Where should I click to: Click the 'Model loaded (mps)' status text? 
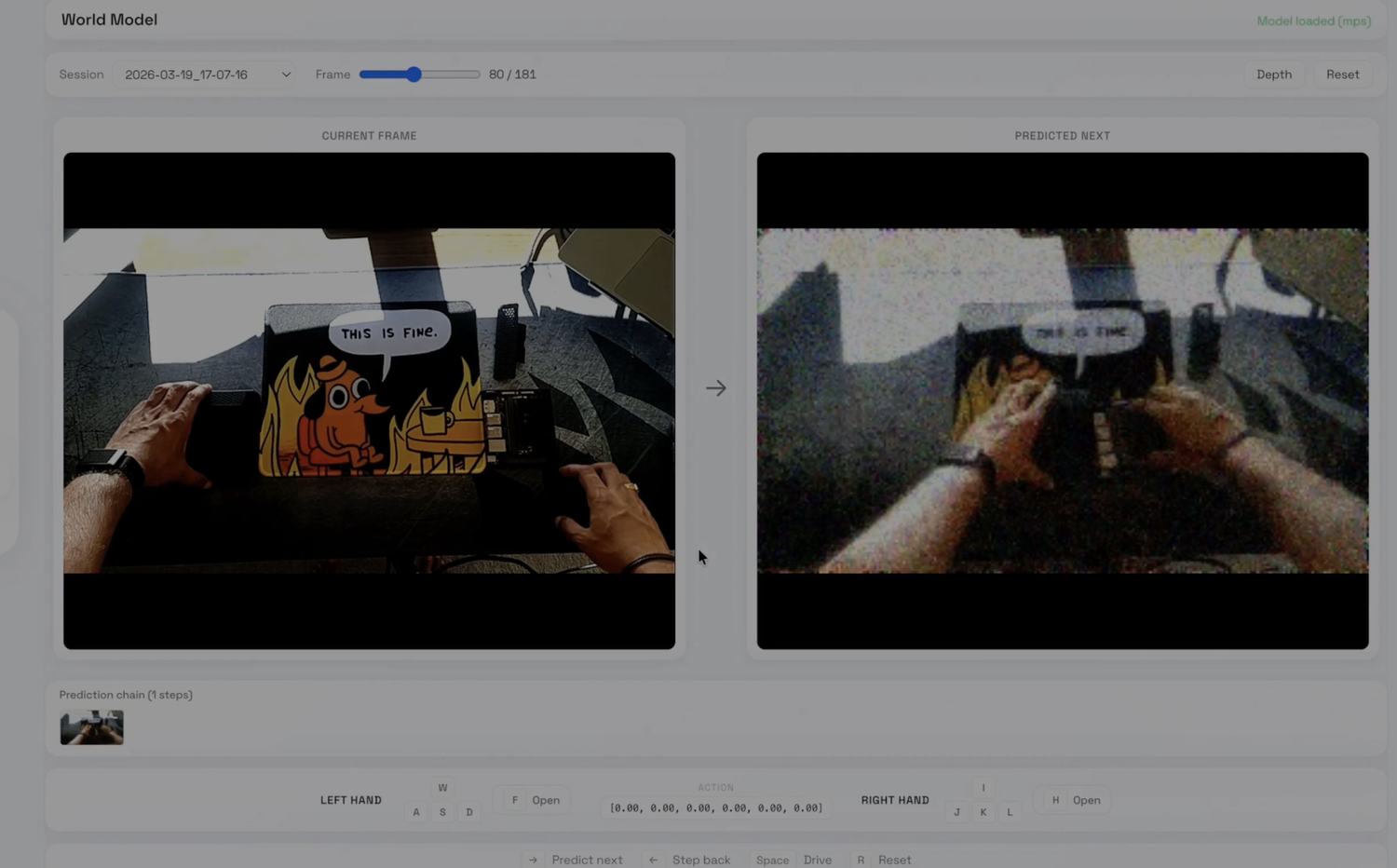pos(1313,20)
